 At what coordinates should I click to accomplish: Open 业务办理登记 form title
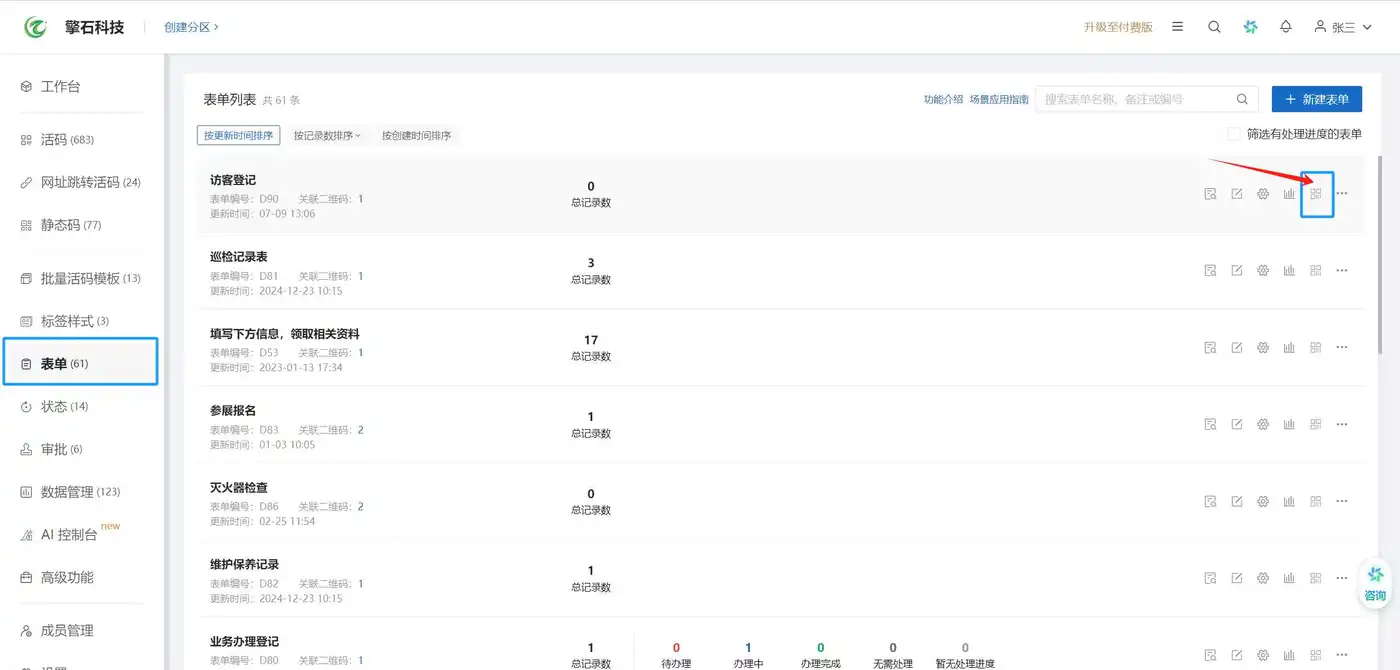[x=244, y=642]
